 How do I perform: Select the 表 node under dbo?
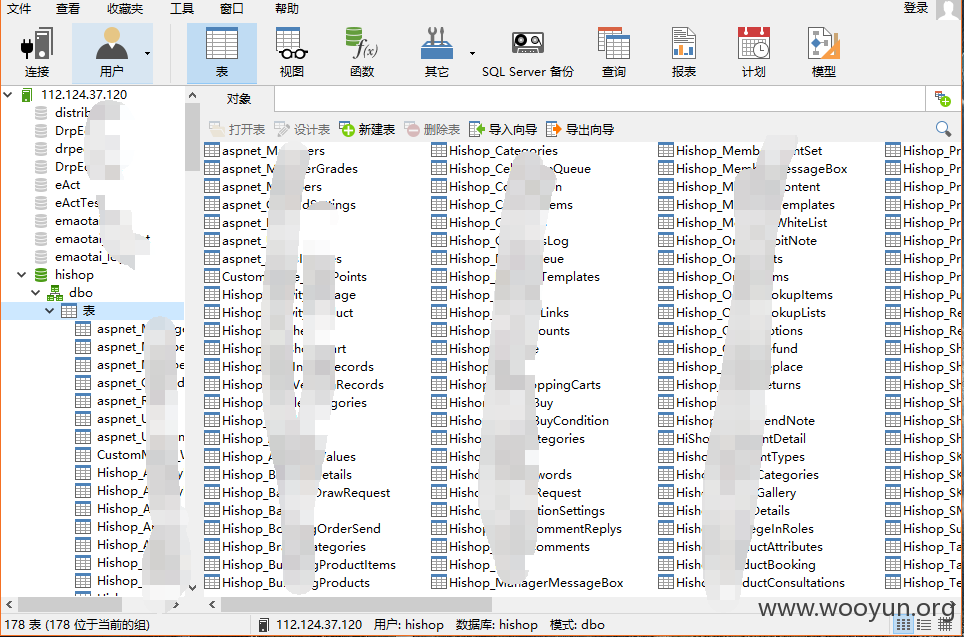click(89, 311)
